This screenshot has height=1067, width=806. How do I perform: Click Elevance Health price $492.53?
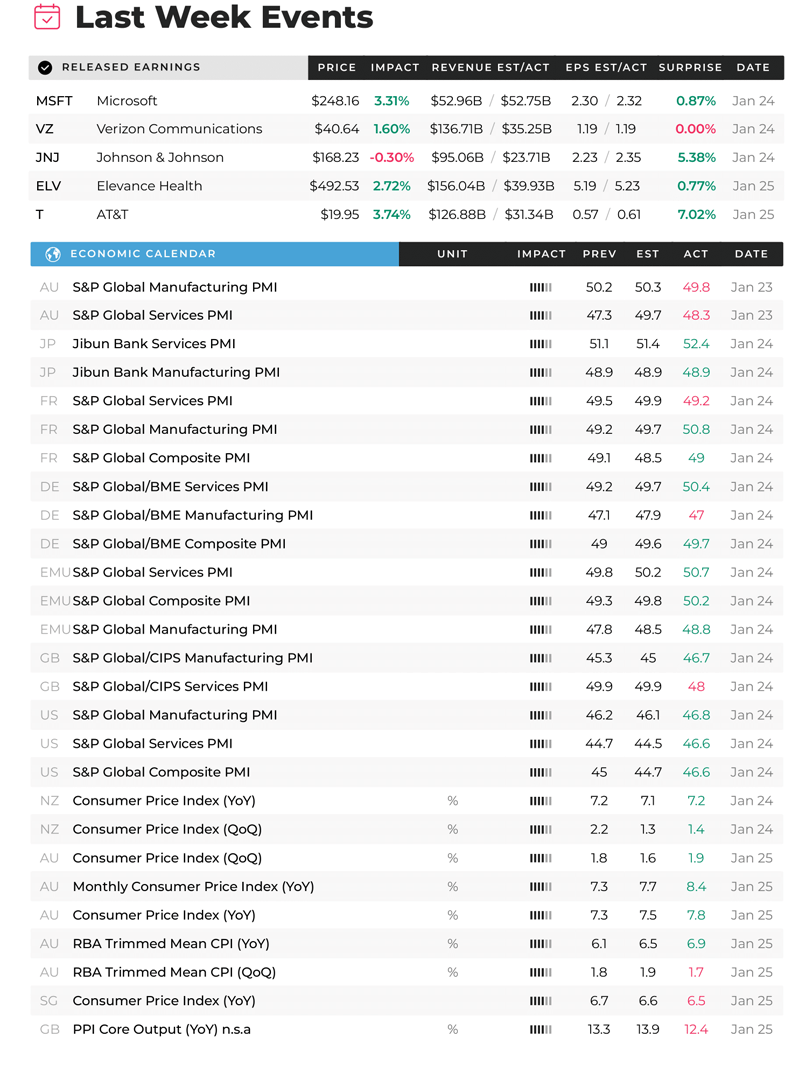coord(334,186)
